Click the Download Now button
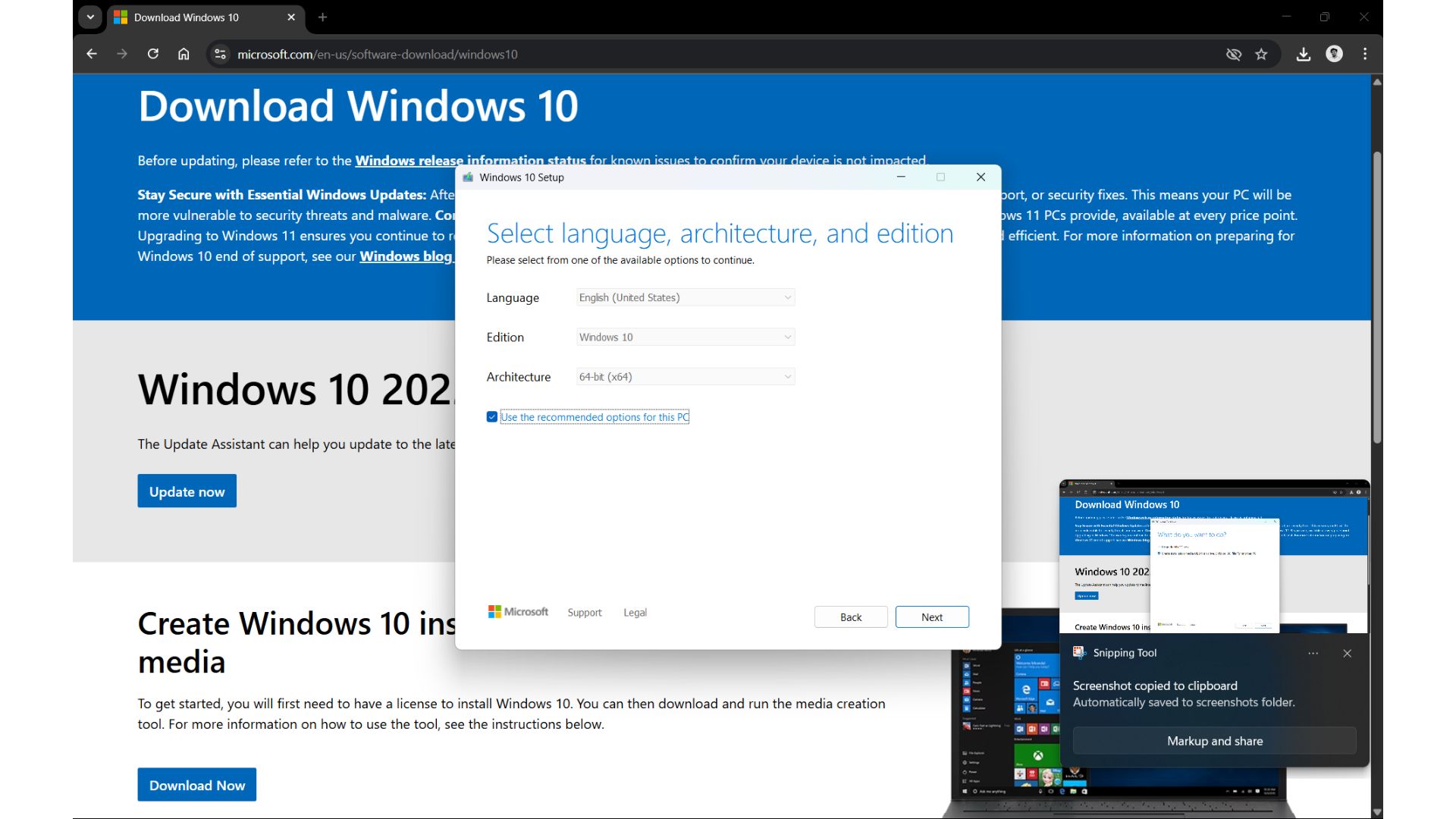The width and height of the screenshot is (1456, 819). coord(196,785)
